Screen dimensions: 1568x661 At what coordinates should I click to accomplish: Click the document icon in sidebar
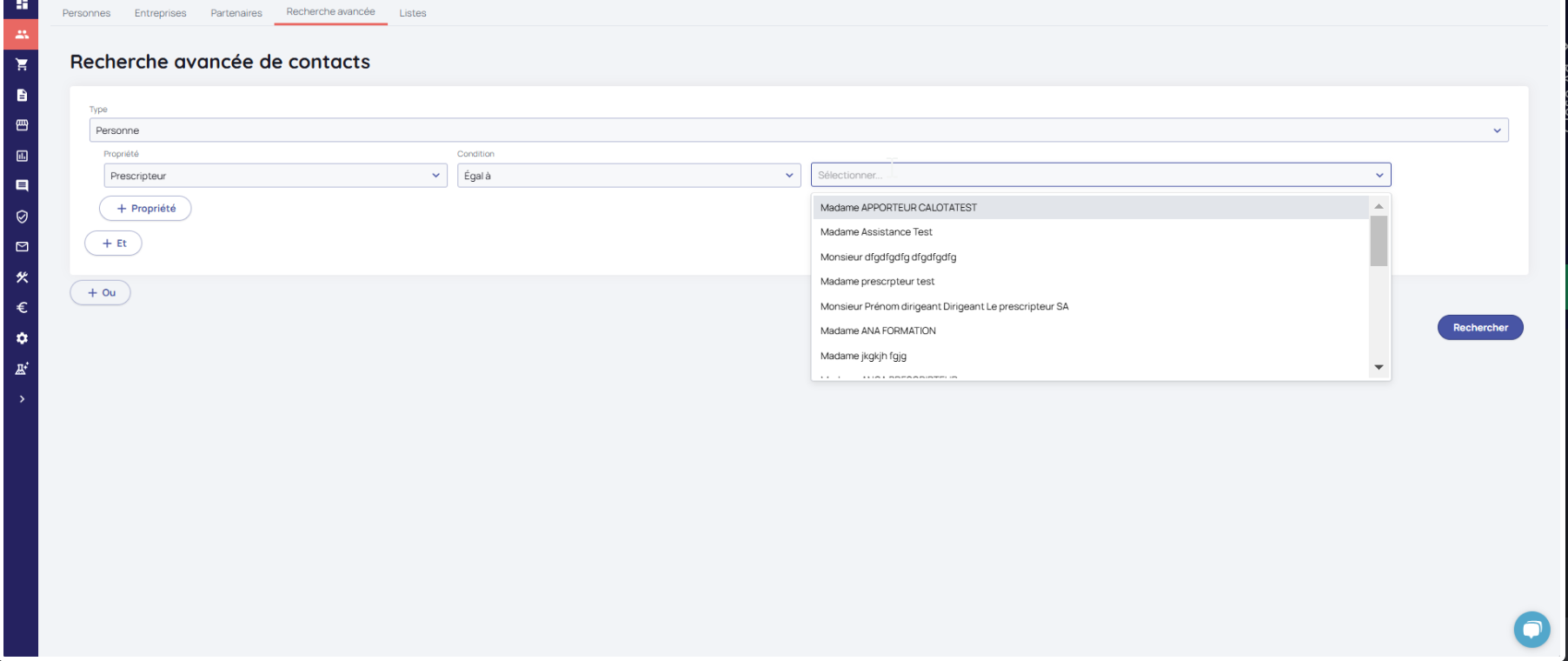(x=22, y=95)
